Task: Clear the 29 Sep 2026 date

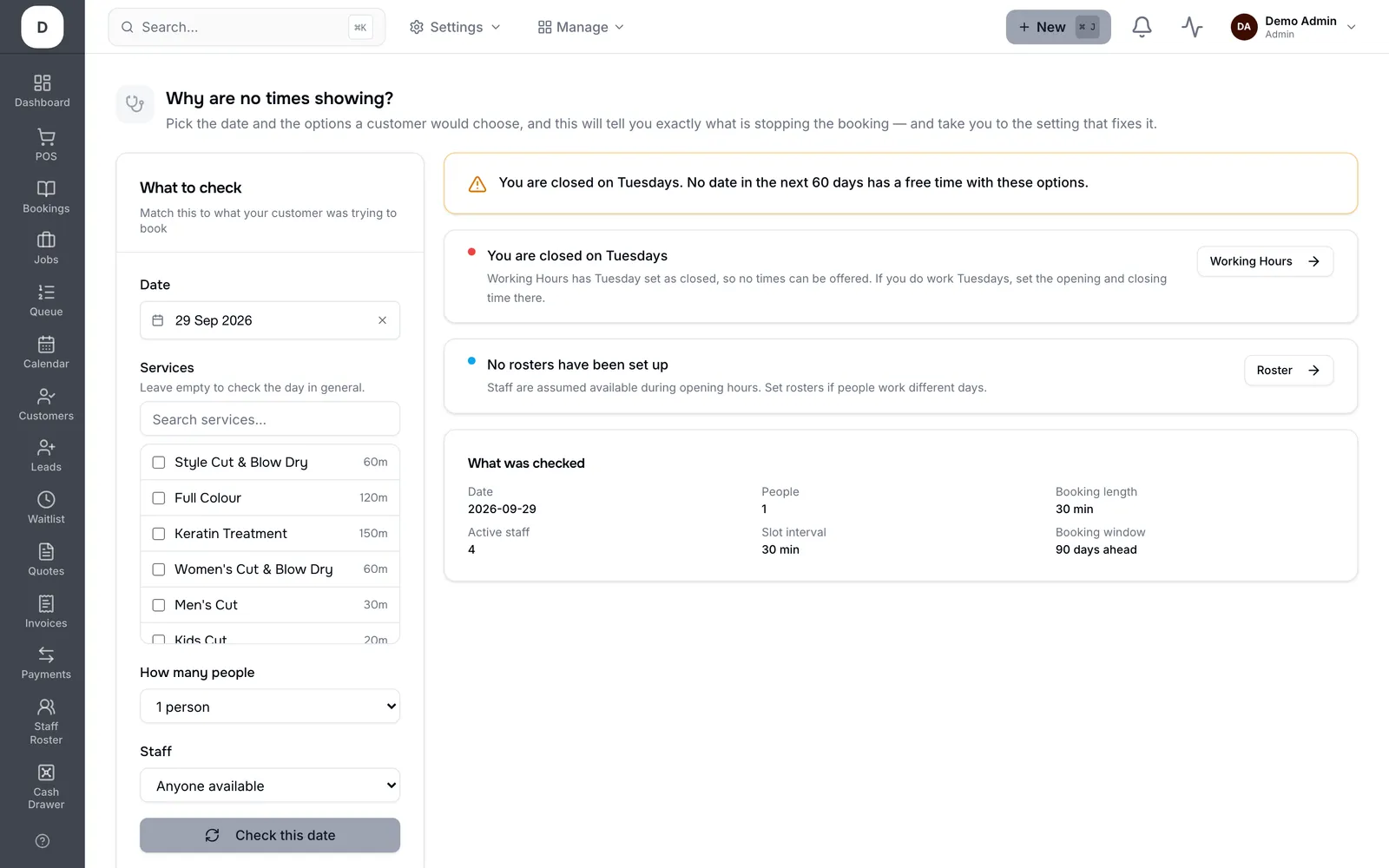Action: 382,320
